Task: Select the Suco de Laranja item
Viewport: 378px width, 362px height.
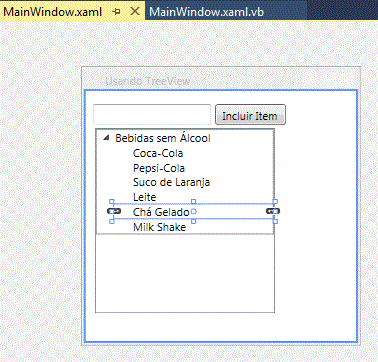Action: tap(171, 182)
